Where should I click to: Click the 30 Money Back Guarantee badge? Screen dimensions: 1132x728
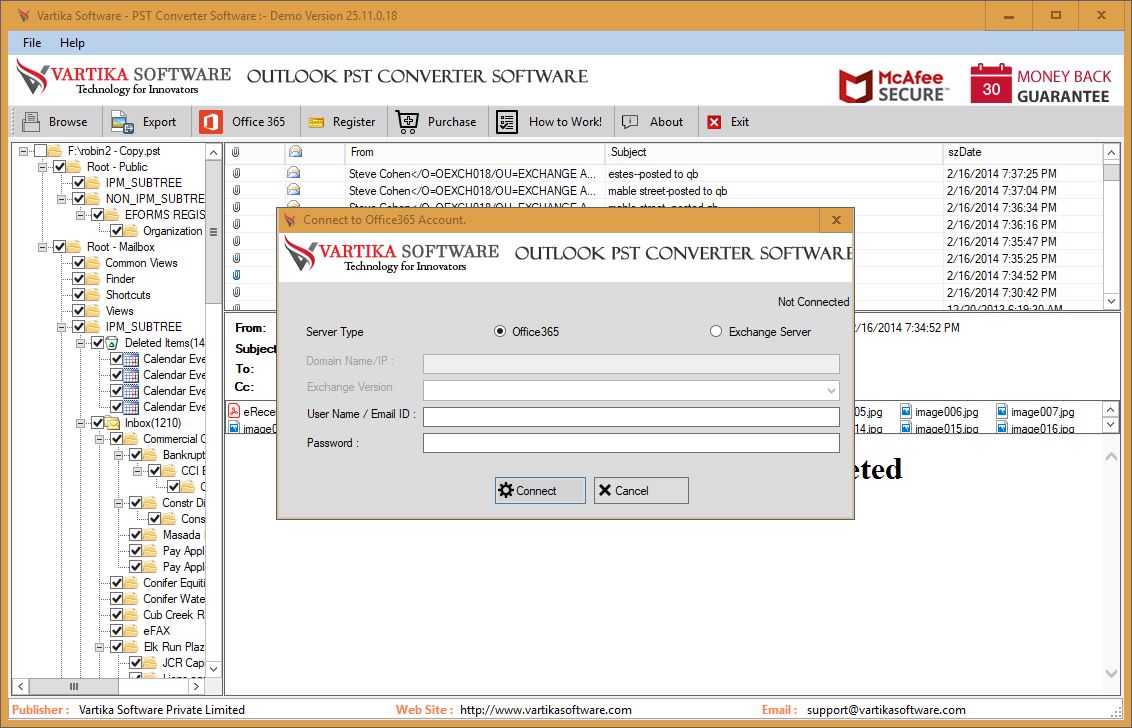(x=1040, y=84)
